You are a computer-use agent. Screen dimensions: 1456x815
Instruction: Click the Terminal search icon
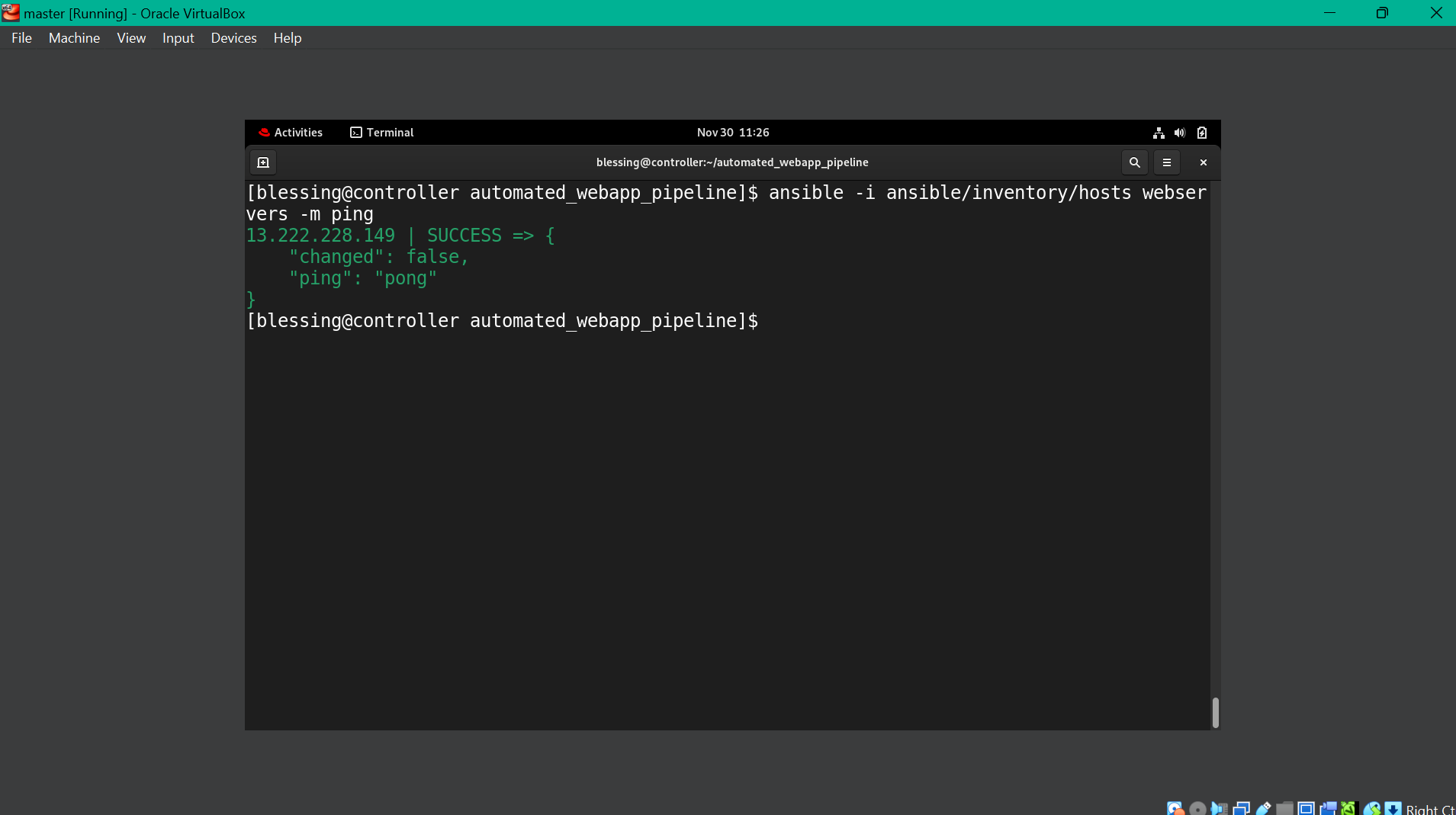[x=1135, y=162]
